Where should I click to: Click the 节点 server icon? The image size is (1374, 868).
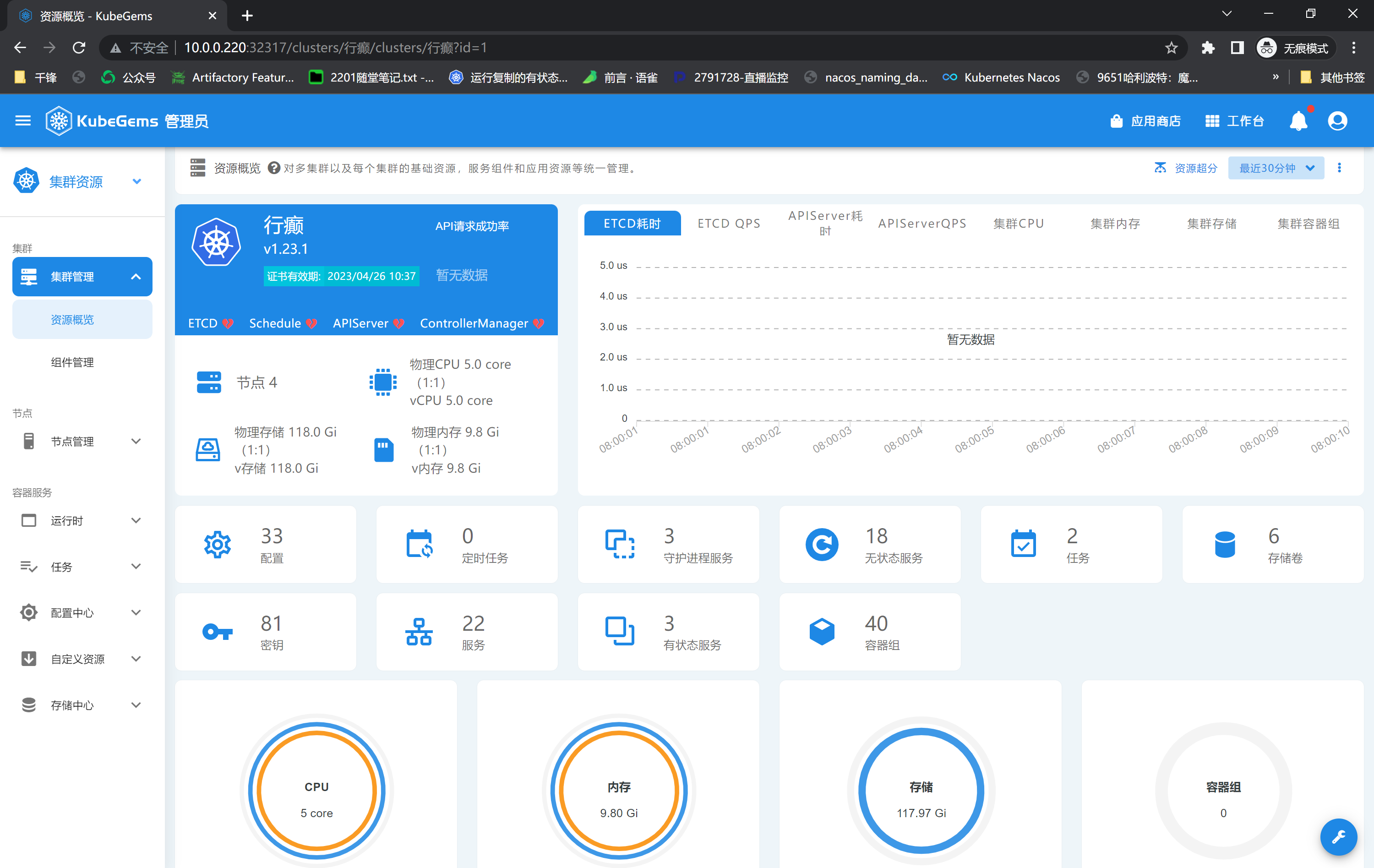click(x=209, y=382)
